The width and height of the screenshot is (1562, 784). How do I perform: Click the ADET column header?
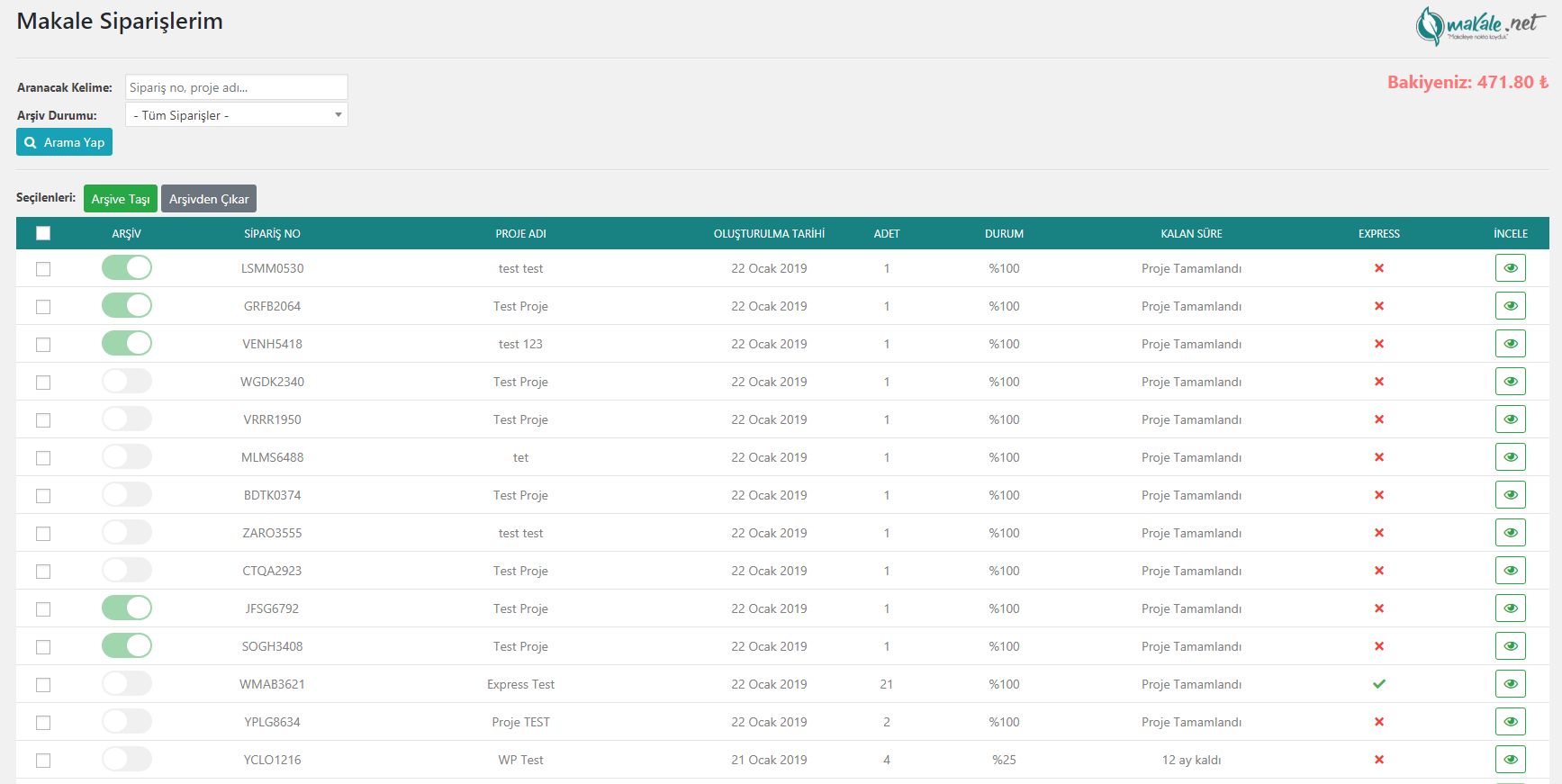click(x=887, y=233)
